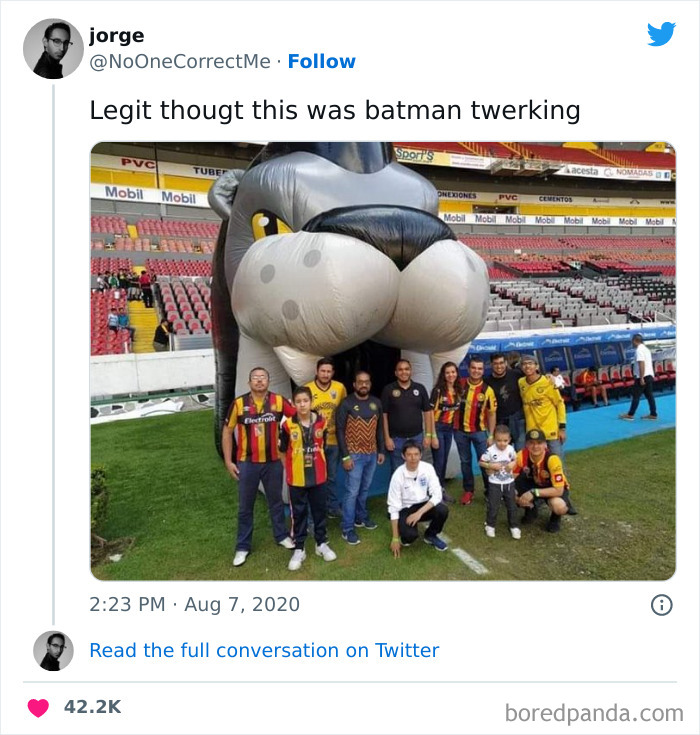Click the small avatar beside conversation link
Screen dimensions: 700x735
tap(53, 651)
